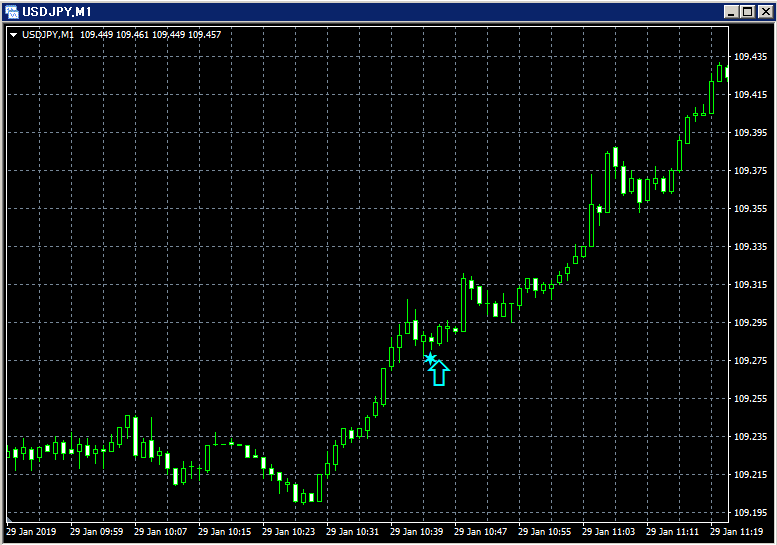Click price level 109.335 on scale
The image size is (777, 545).
click(x=750, y=246)
